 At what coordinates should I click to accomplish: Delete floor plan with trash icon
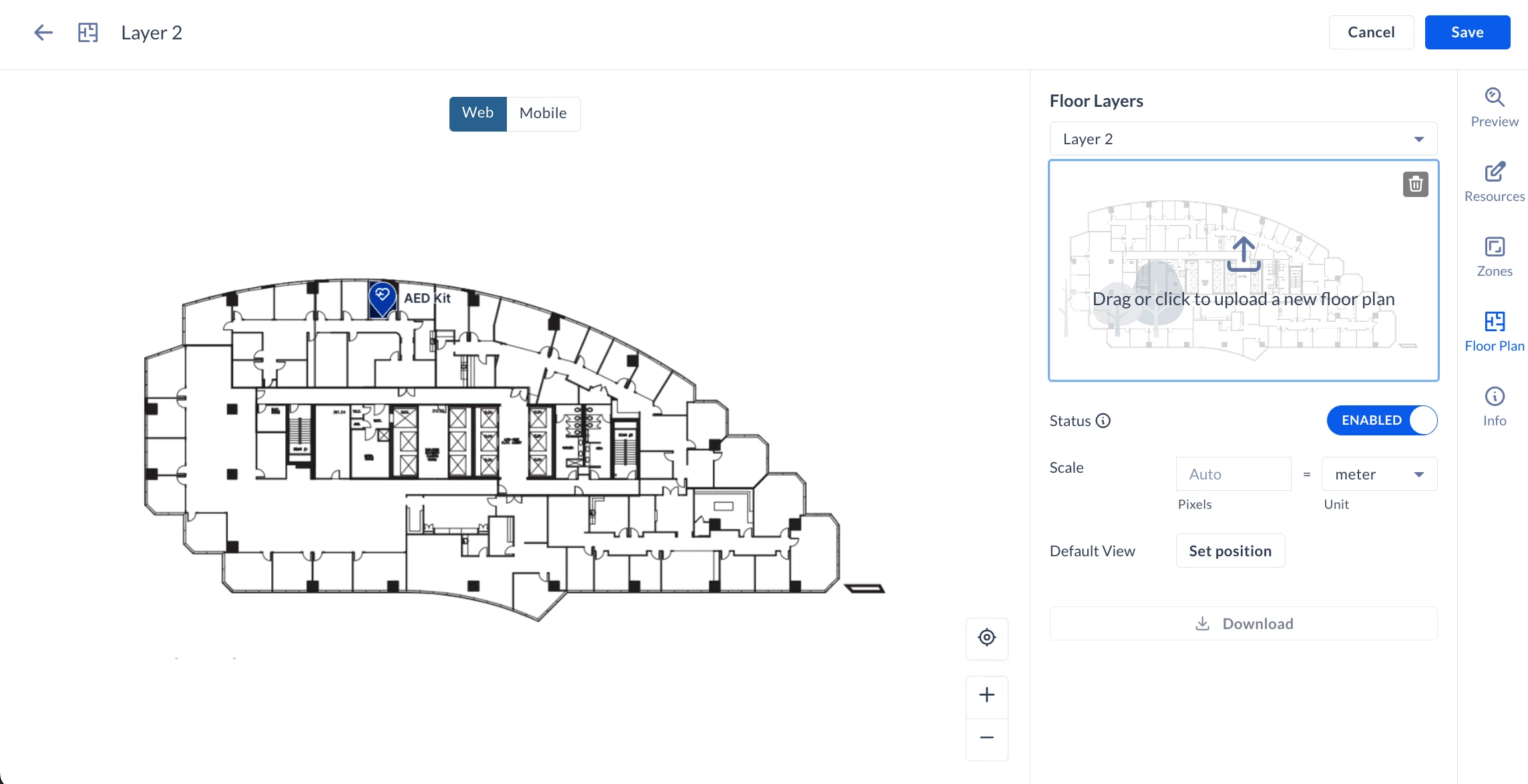pos(1415,184)
